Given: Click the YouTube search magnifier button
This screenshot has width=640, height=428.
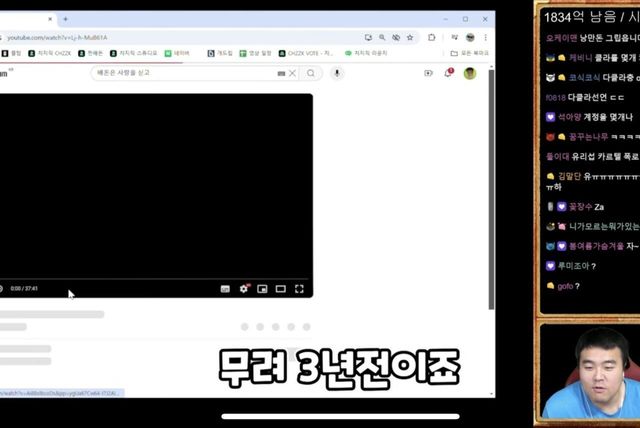Looking at the screenshot, I should 311,73.
